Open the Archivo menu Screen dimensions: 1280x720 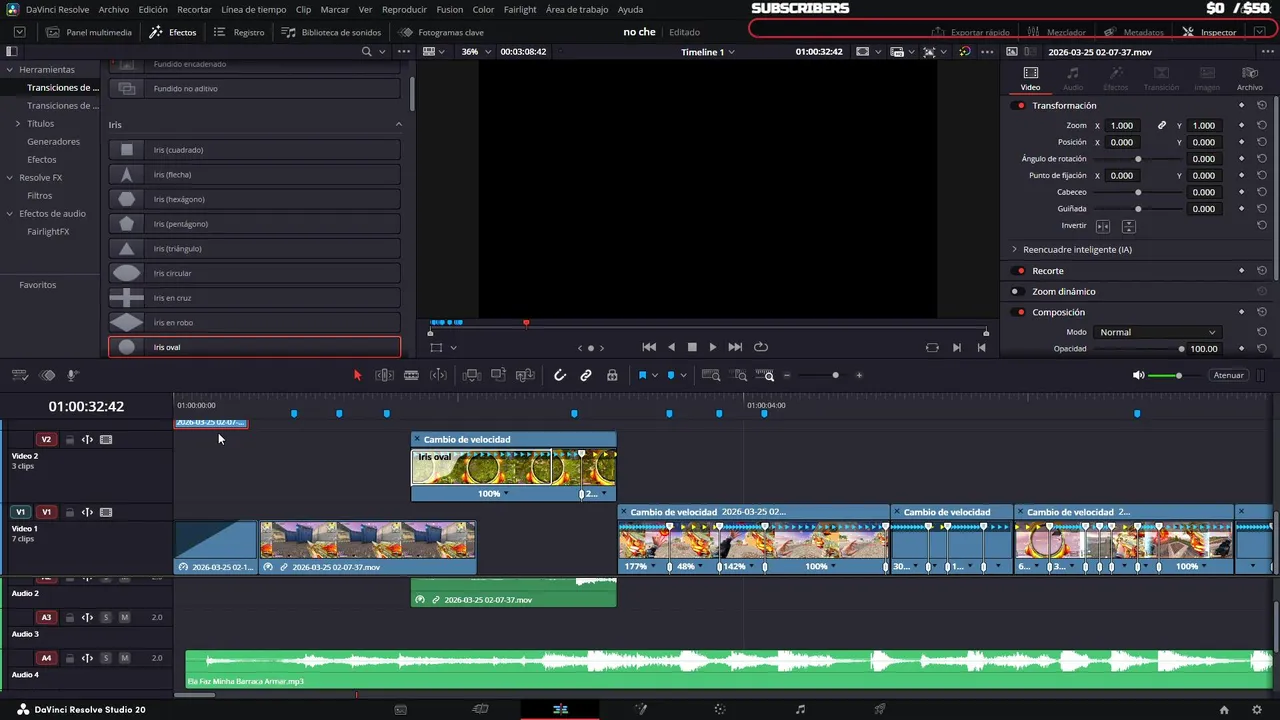point(113,9)
